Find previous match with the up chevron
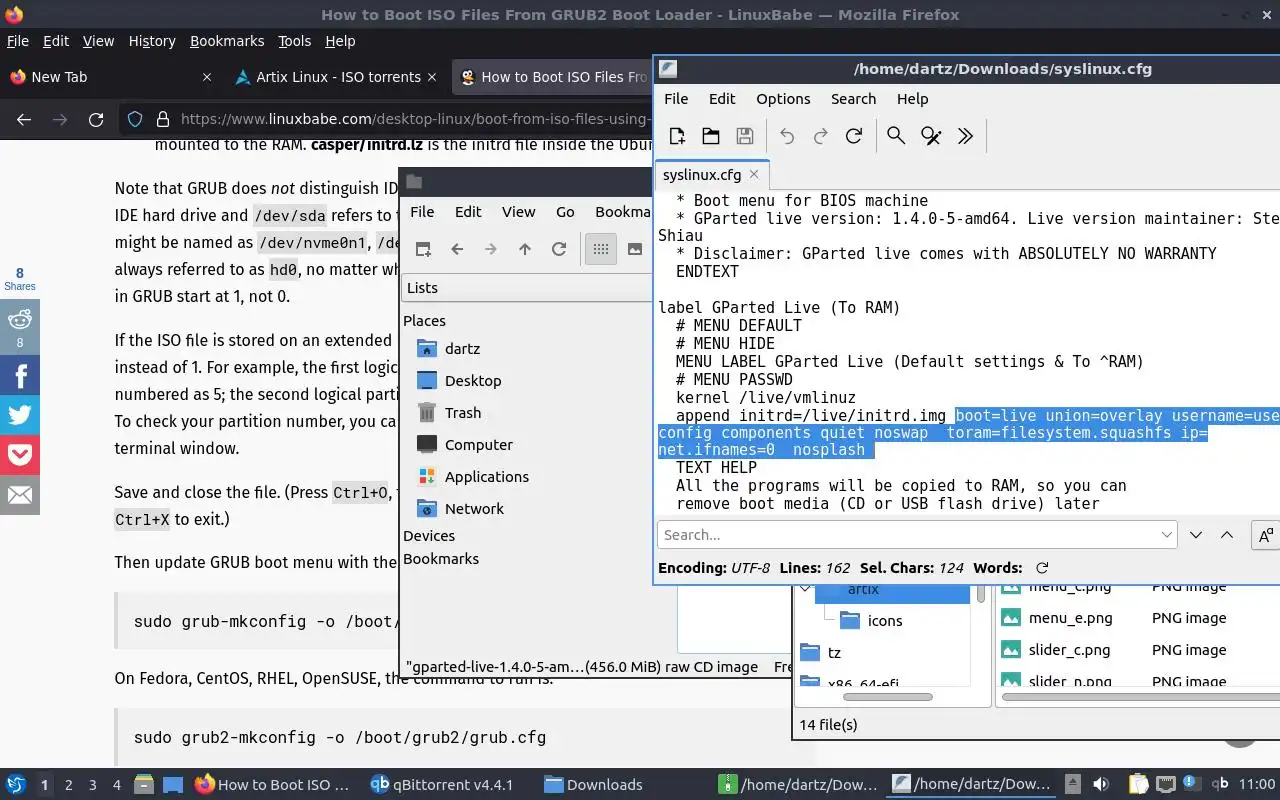 [1227, 535]
